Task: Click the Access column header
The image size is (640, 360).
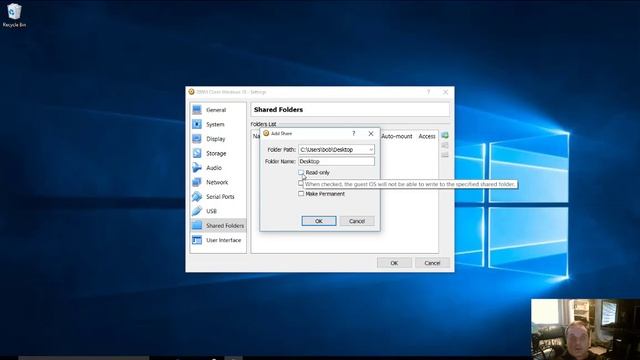Action: pos(427,136)
